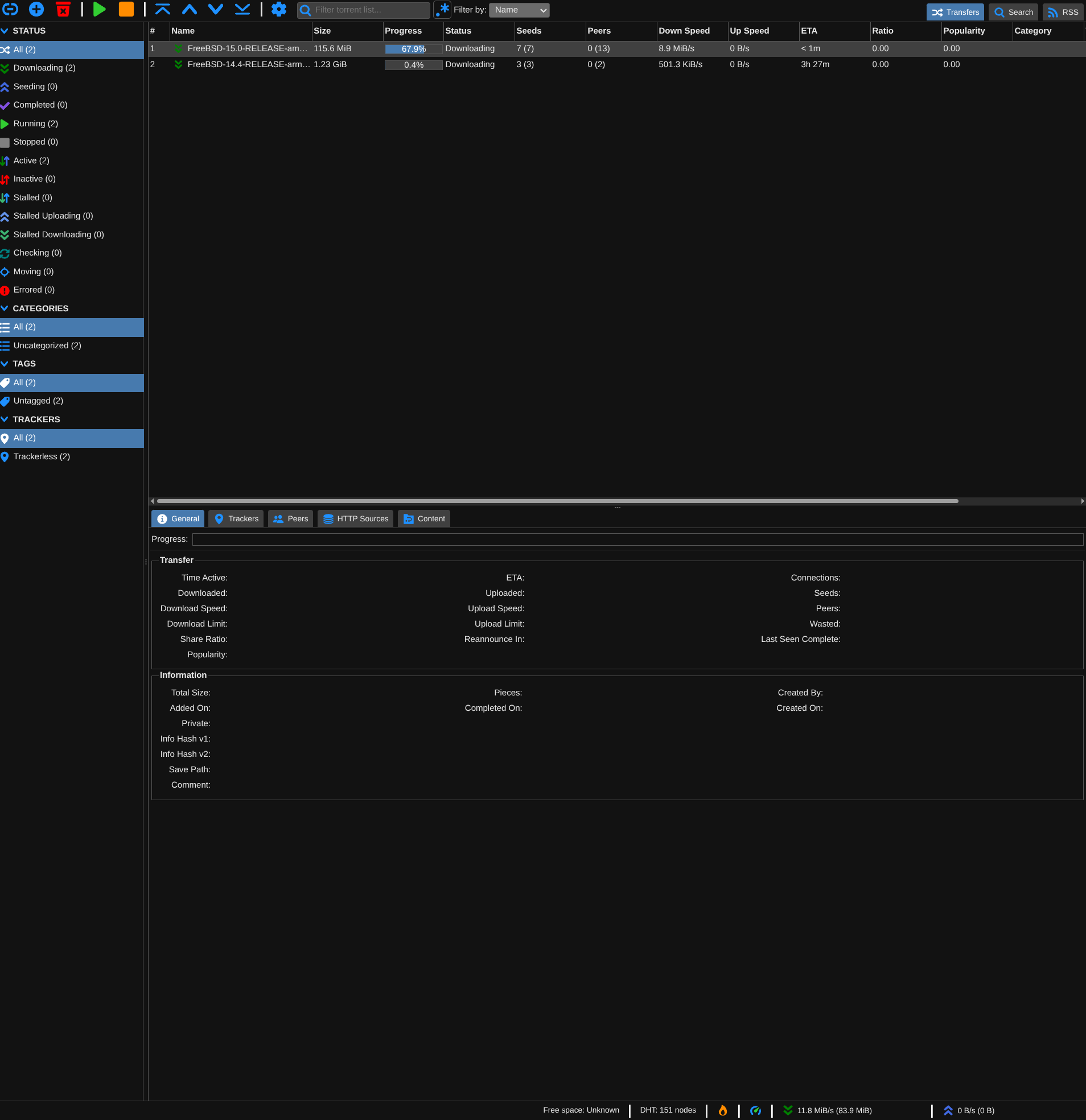The width and height of the screenshot is (1086, 1120).
Task: Switch to the Peers tab
Action: coord(290,519)
